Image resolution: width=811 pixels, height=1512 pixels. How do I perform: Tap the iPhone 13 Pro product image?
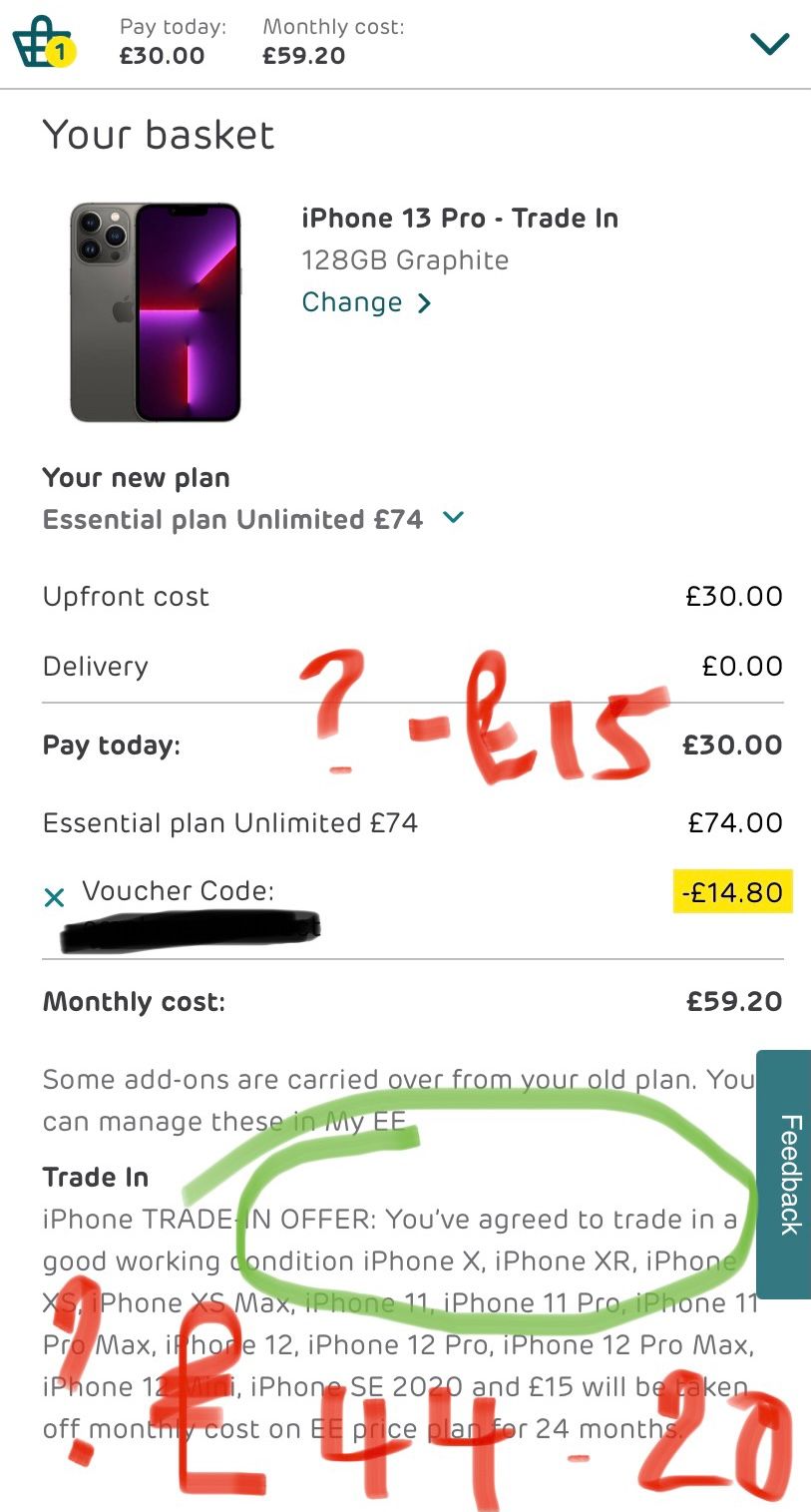[x=155, y=311]
